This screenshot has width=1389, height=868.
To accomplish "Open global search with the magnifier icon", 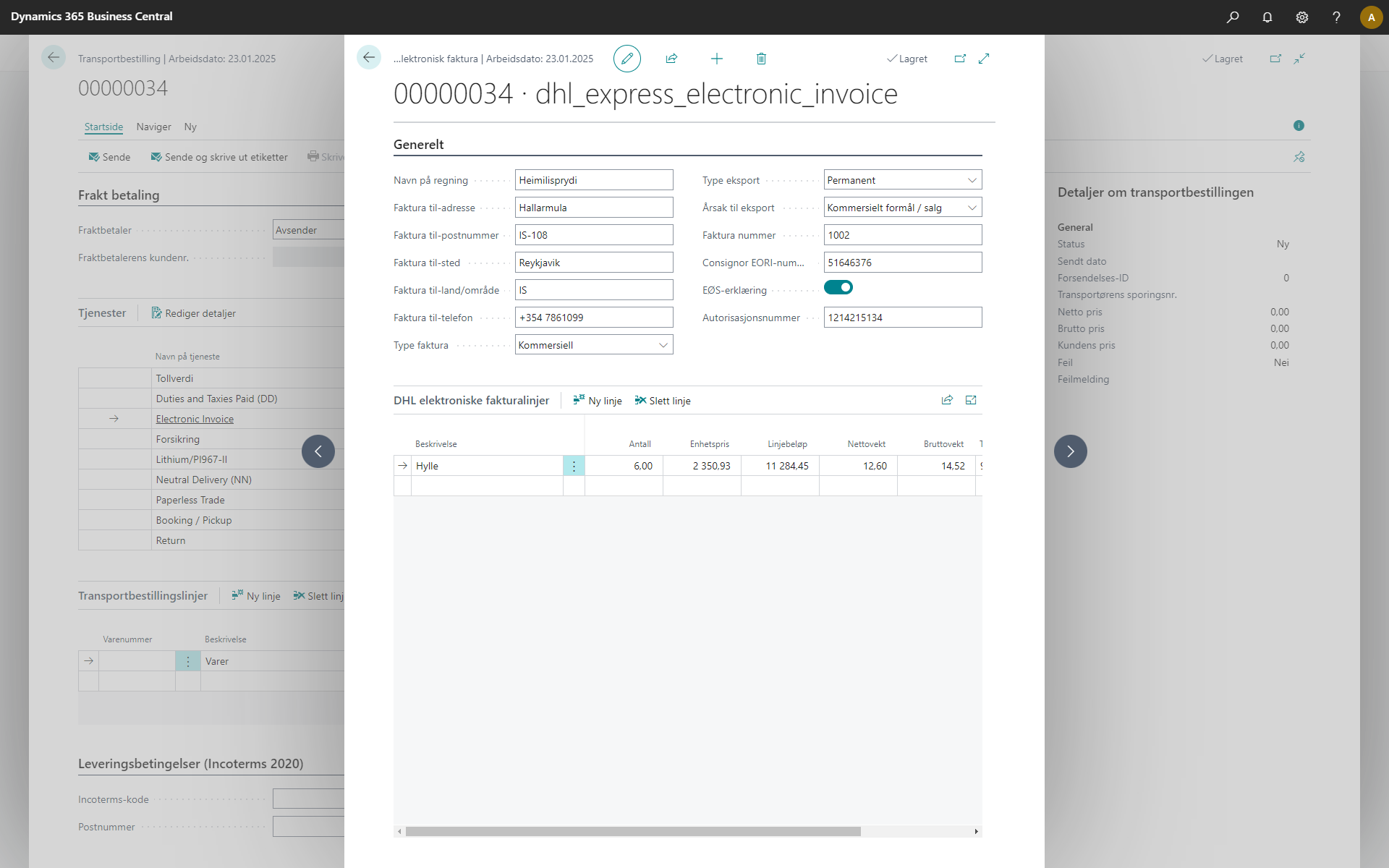I will click(1233, 17).
